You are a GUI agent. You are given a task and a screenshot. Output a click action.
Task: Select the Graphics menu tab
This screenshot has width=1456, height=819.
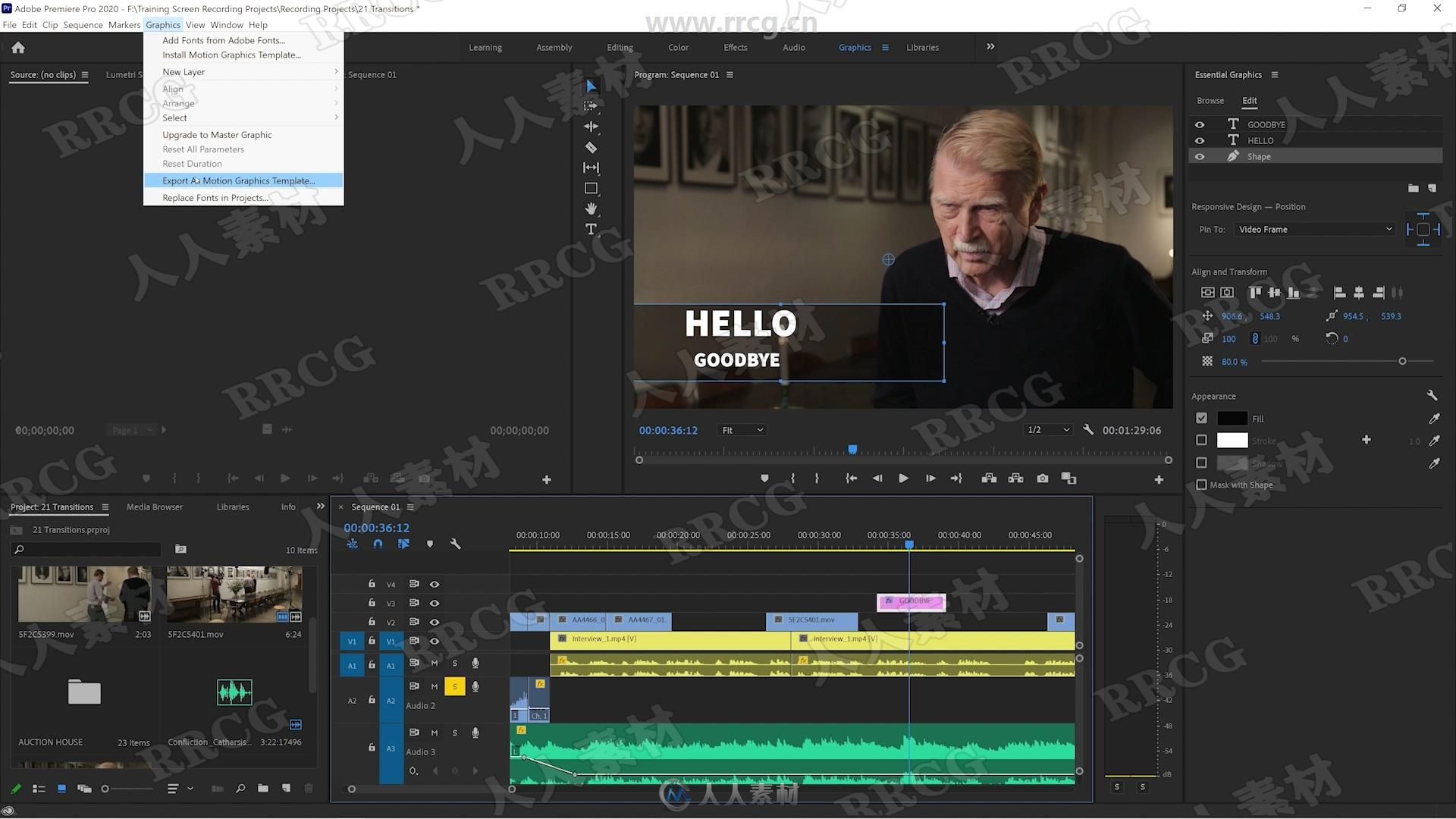[163, 24]
